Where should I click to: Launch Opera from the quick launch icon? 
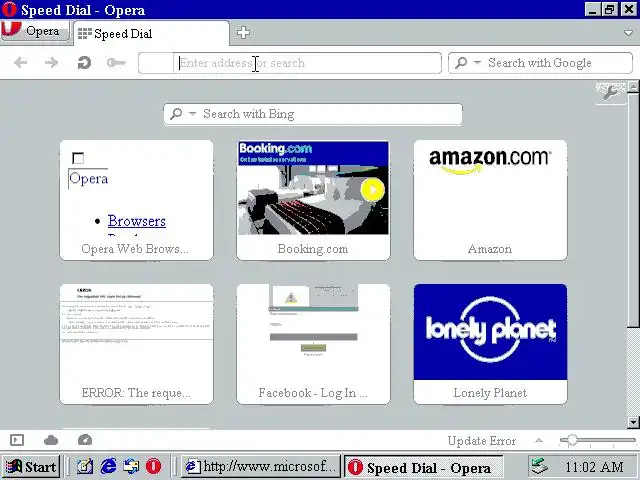[x=153, y=467]
